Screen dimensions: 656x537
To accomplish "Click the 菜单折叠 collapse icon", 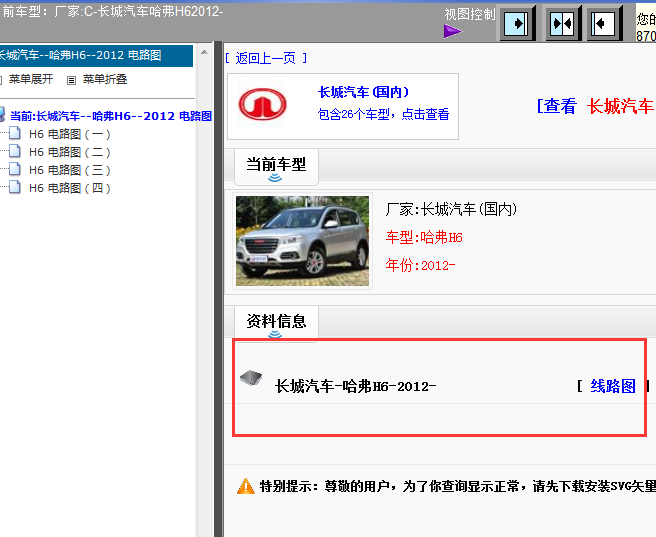I will click(x=72, y=80).
